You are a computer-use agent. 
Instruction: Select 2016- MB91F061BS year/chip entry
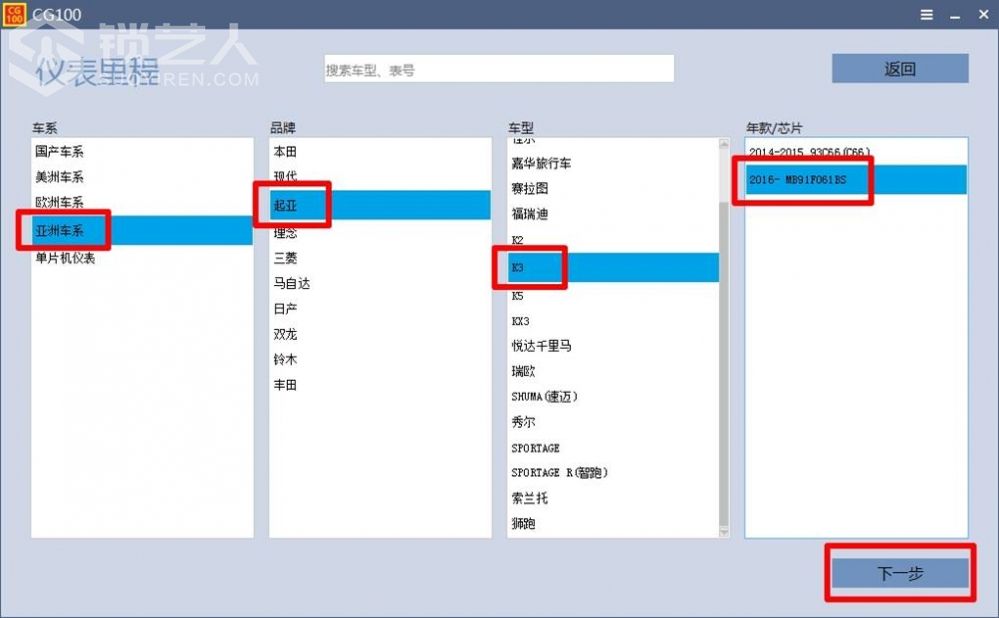click(856, 180)
